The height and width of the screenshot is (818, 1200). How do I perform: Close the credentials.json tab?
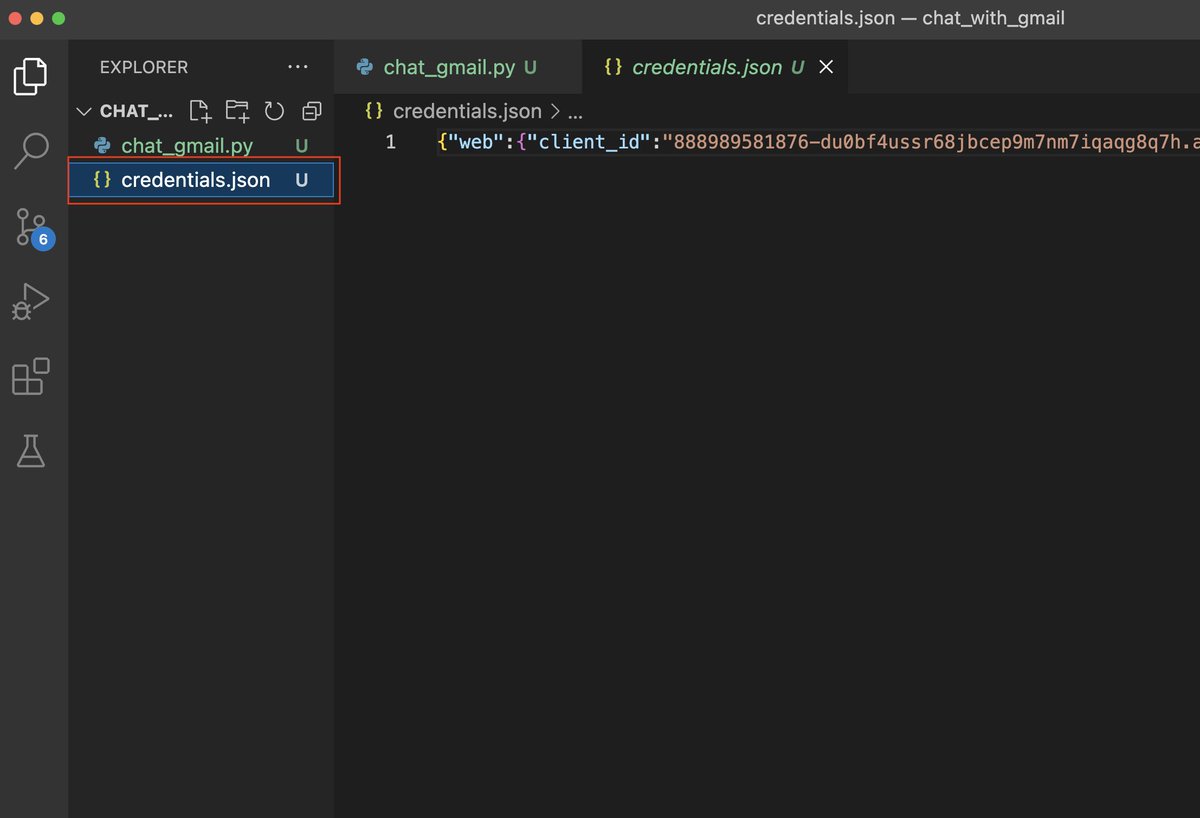click(x=826, y=67)
